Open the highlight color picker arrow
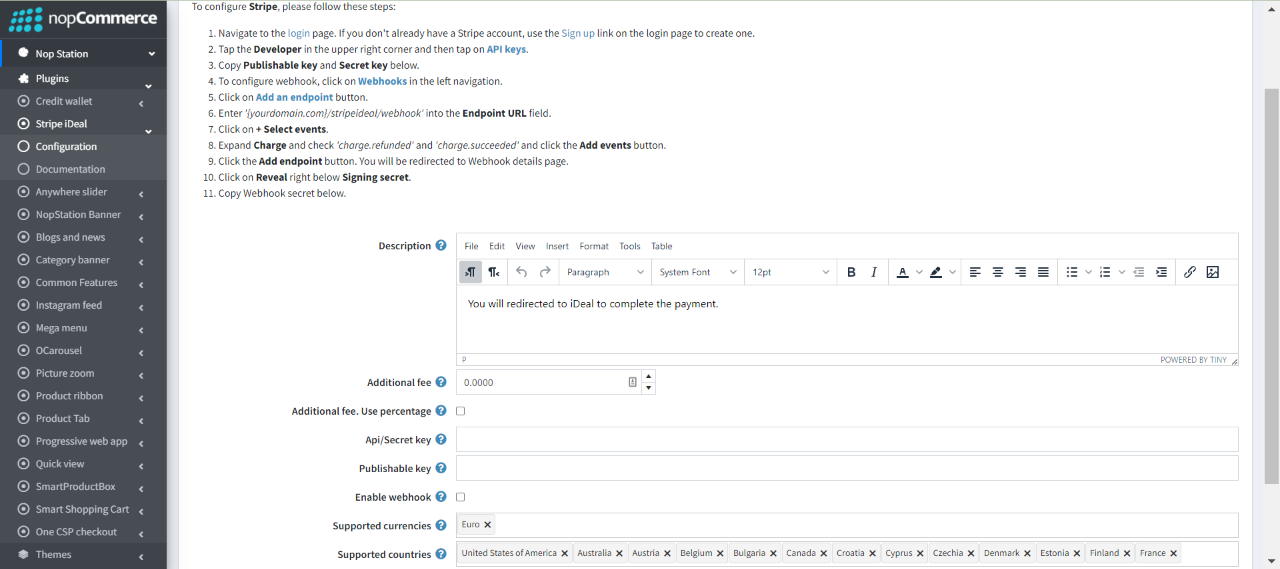This screenshot has height=569, width=1280. click(x=952, y=272)
